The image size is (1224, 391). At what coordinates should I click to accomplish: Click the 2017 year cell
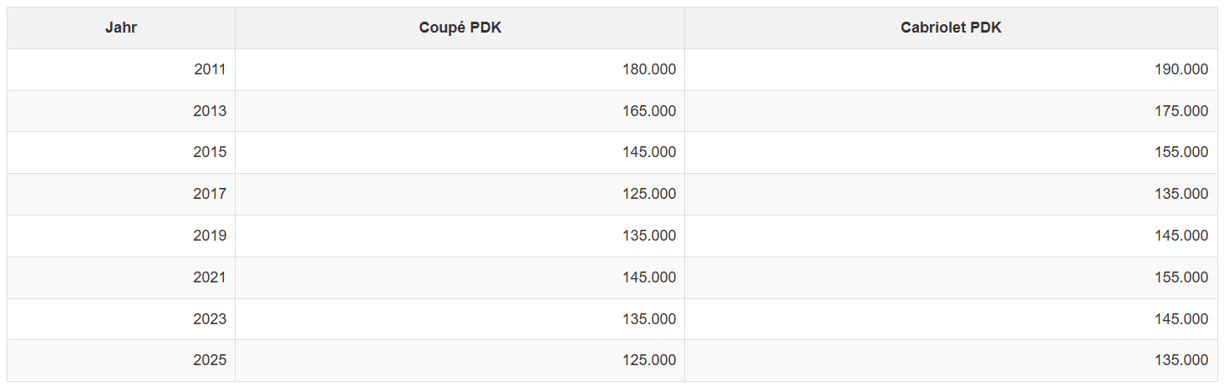tap(121, 194)
